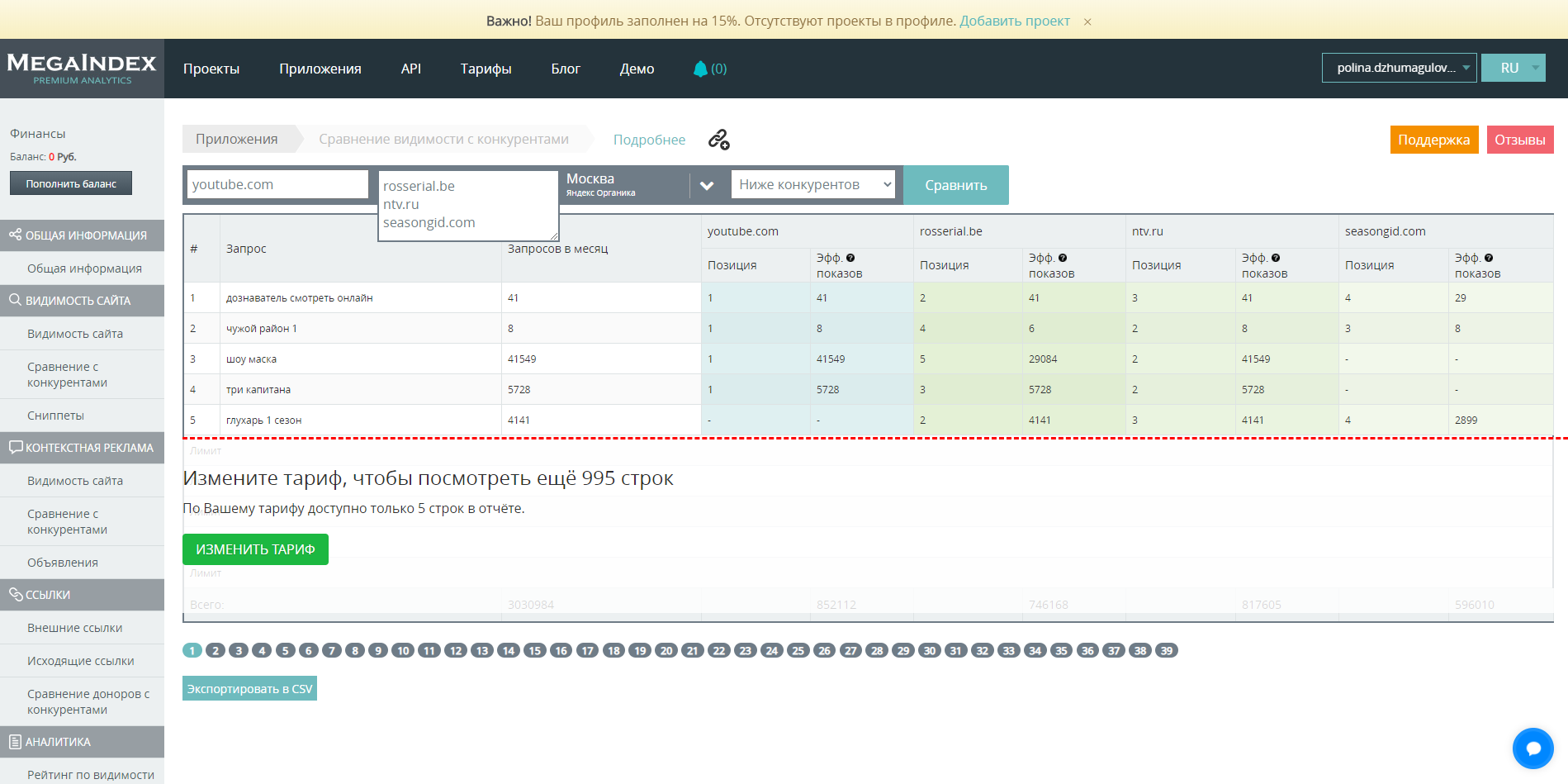Open the account dropdown polina.dzhumagulov

[1400, 68]
